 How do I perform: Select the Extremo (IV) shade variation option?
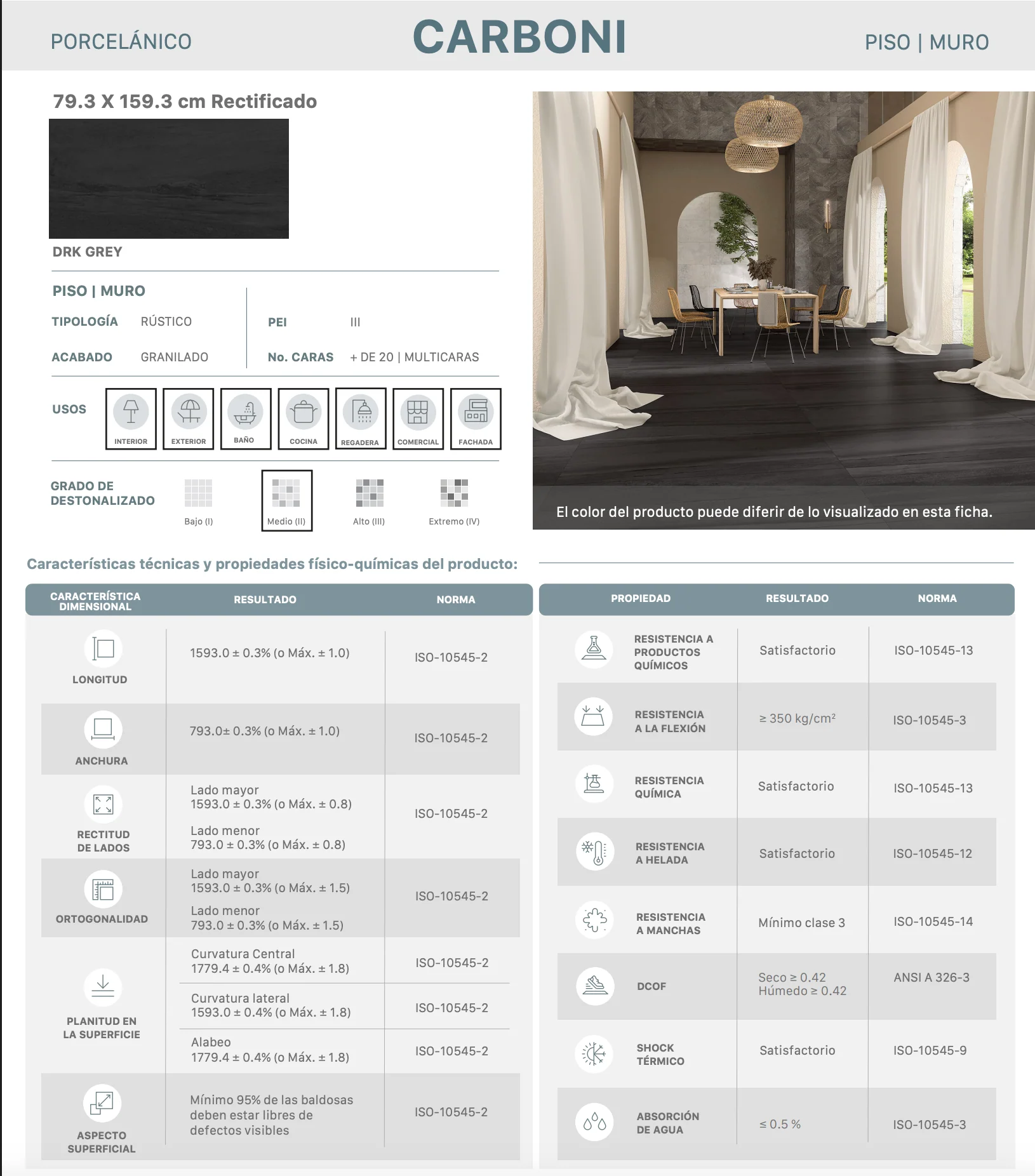pos(454,502)
